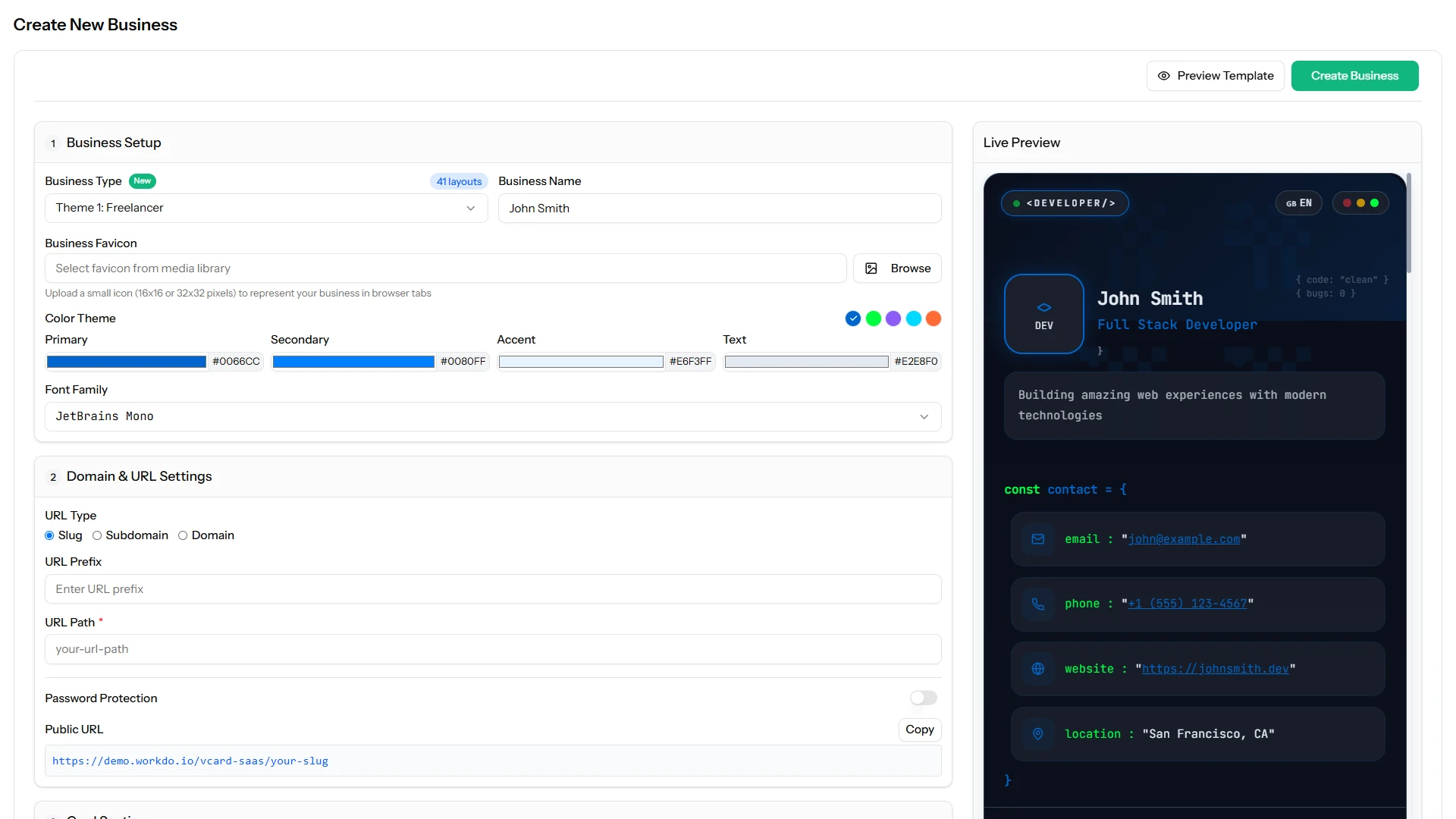Click the eye icon in Preview Template
Image resolution: width=1456 pixels, height=819 pixels.
pos(1163,76)
